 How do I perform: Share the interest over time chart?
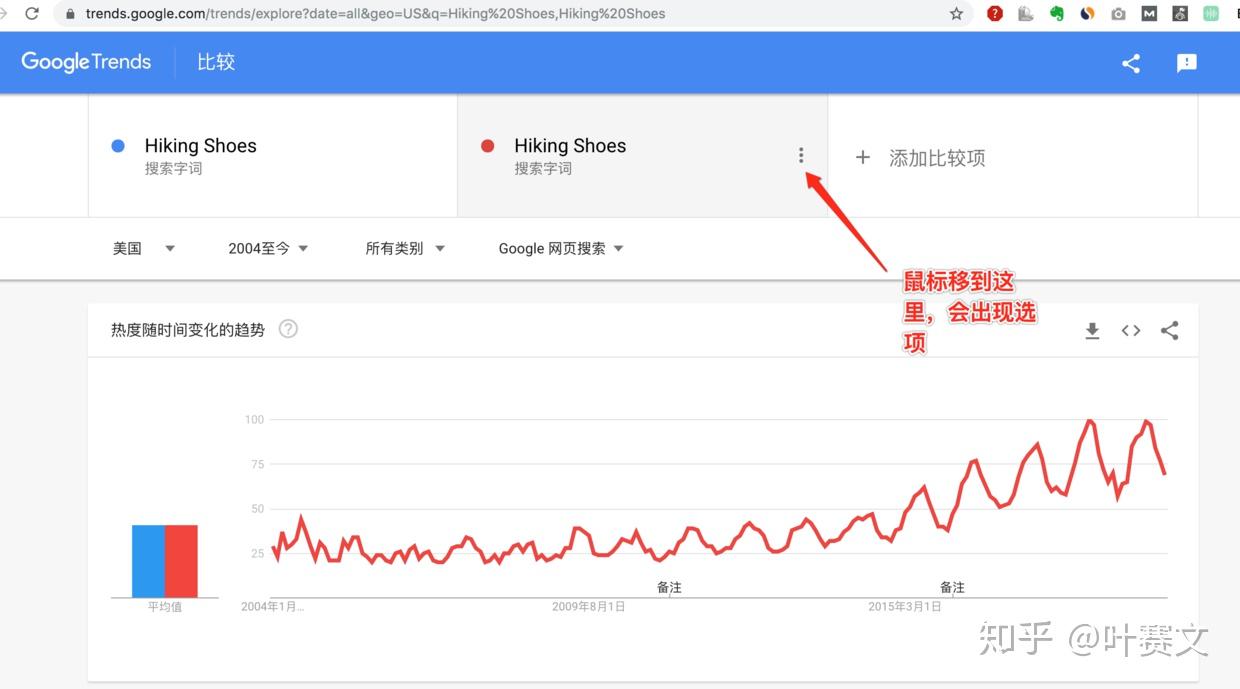(x=1169, y=331)
